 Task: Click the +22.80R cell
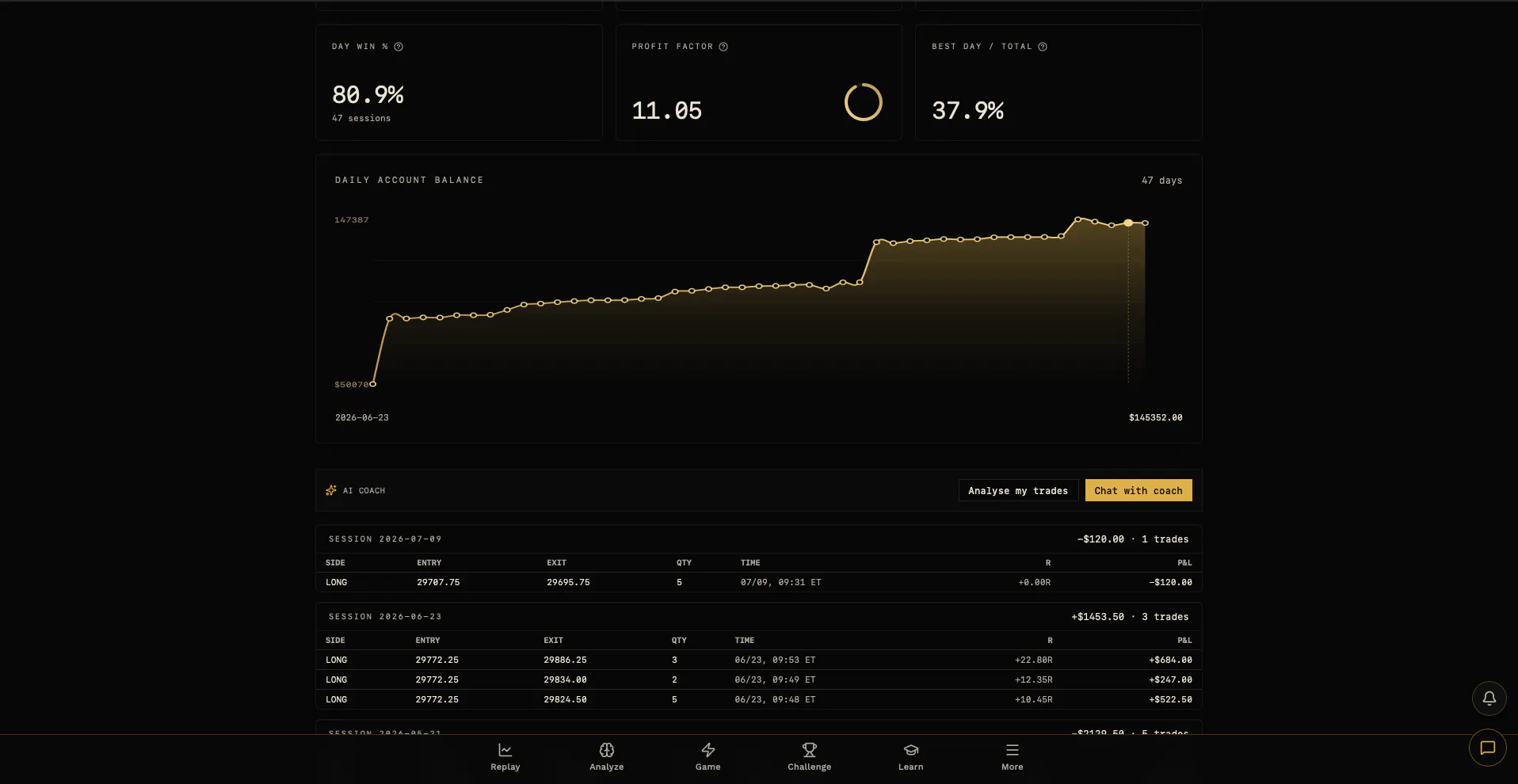(x=1033, y=660)
